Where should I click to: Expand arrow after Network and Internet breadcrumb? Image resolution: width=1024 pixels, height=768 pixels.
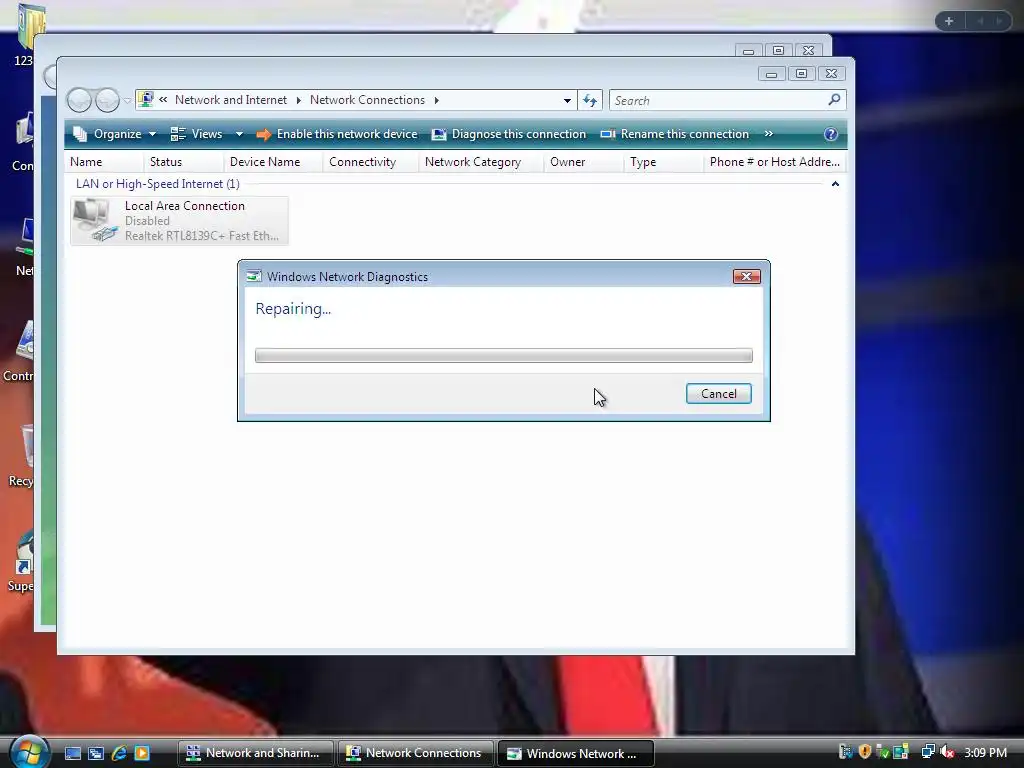click(298, 100)
